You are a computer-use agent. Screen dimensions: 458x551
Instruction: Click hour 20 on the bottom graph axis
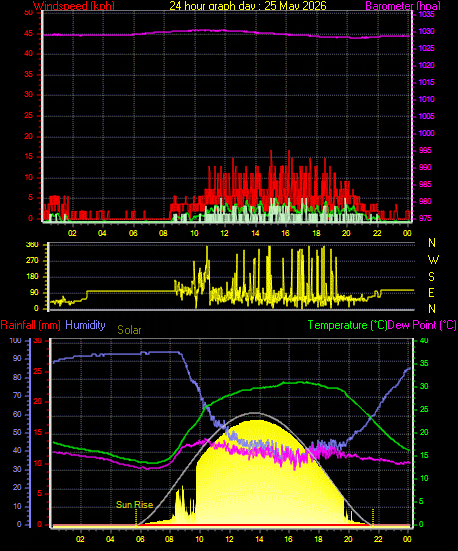[x=348, y=539]
